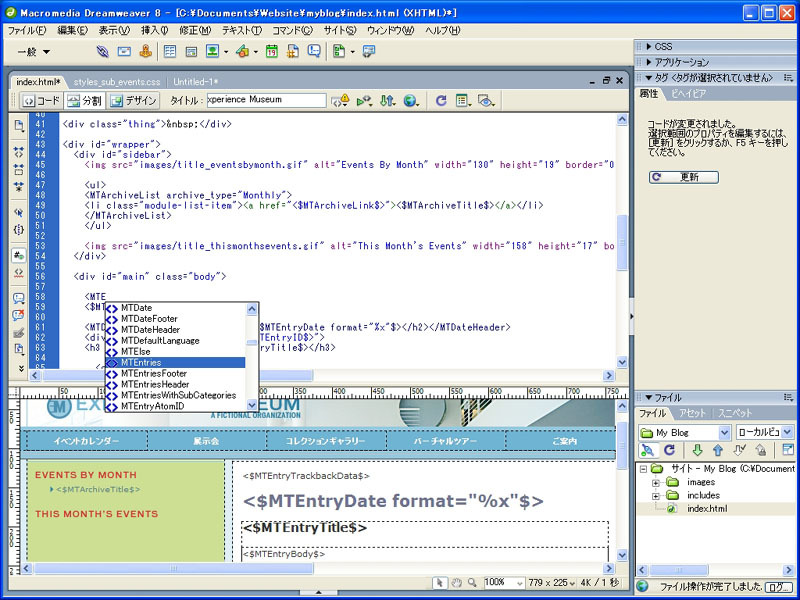Insert an image via the Insert bar
Image resolution: width=800 pixels, height=600 pixels.
(212, 52)
